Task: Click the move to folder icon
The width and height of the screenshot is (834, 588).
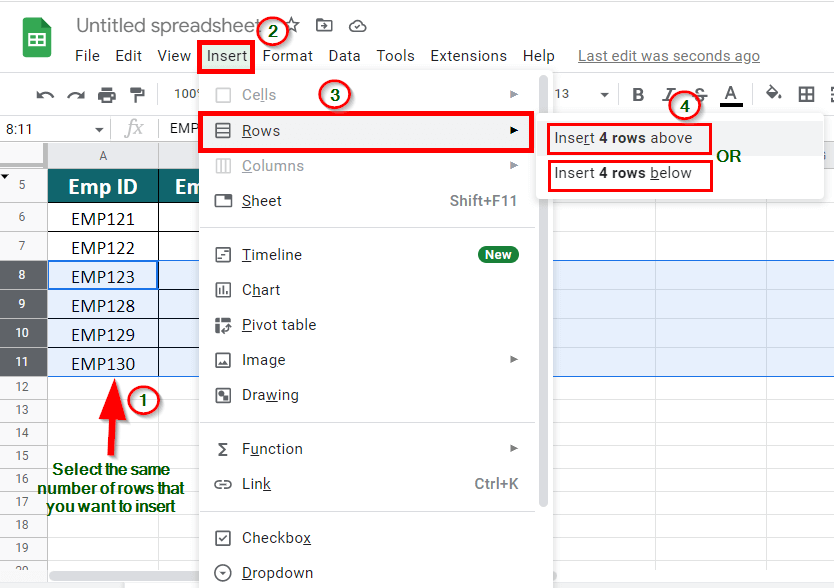Action: [x=324, y=26]
